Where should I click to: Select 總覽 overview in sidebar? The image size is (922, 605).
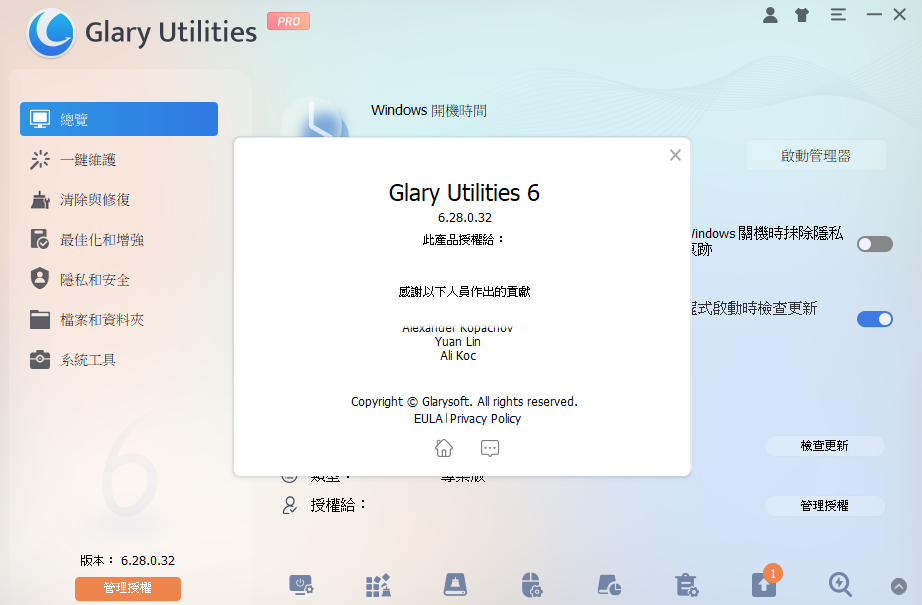point(119,119)
